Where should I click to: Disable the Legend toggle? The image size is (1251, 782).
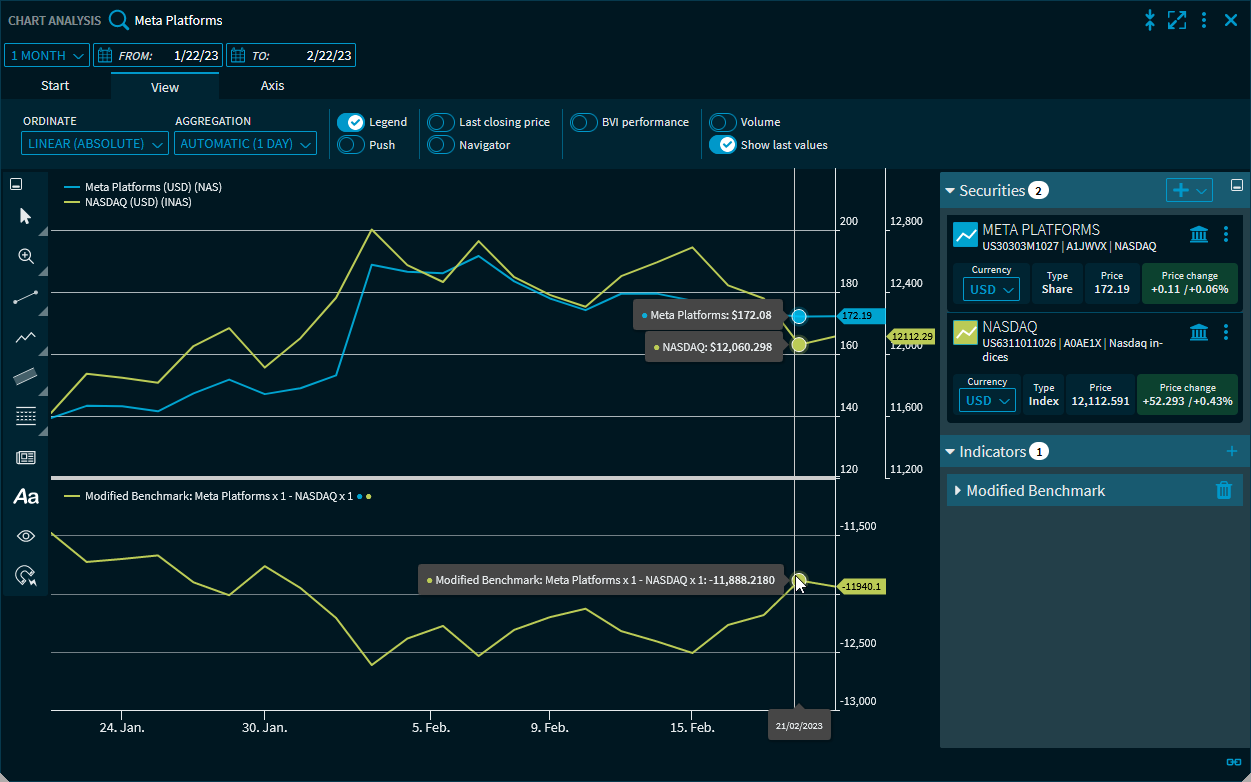pyautogui.click(x=350, y=122)
